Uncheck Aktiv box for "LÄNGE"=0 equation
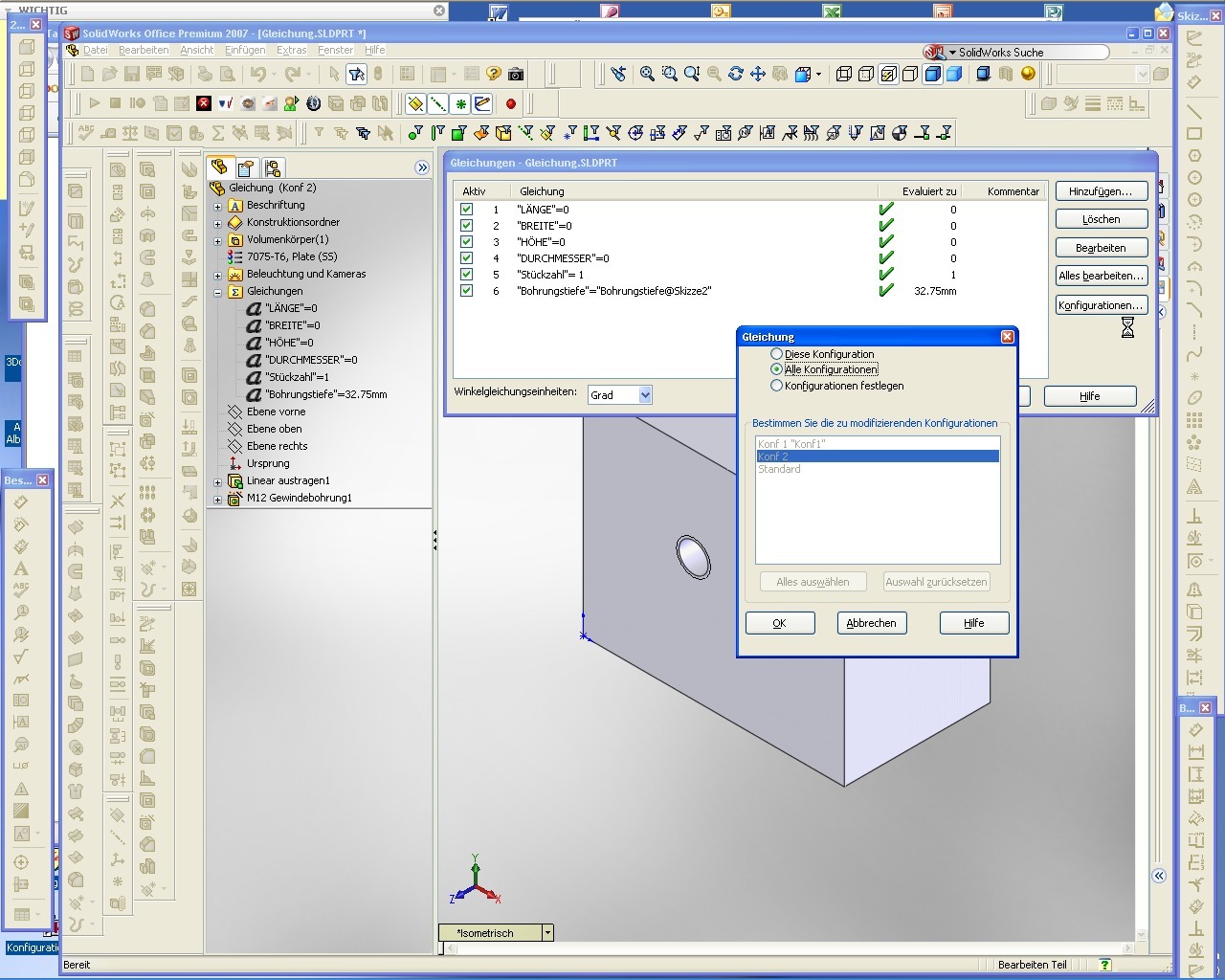This screenshot has height=980, width=1225. point(466,209)
